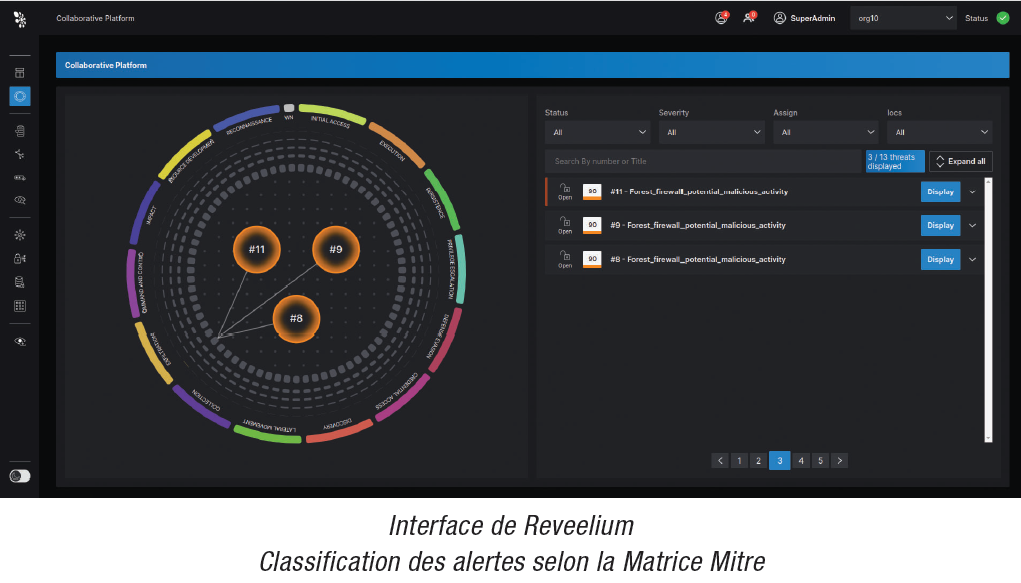This screenshot has height=583, width=1021.
Task: Click Display button for threat #11
Action: click(940, 192)
